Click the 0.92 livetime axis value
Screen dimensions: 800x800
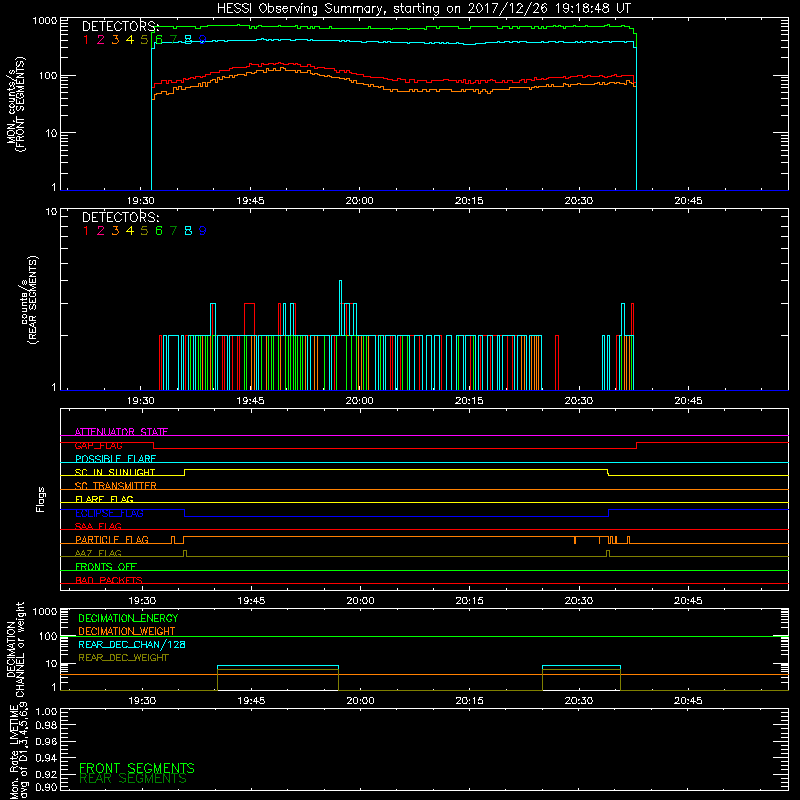(46, 774)
